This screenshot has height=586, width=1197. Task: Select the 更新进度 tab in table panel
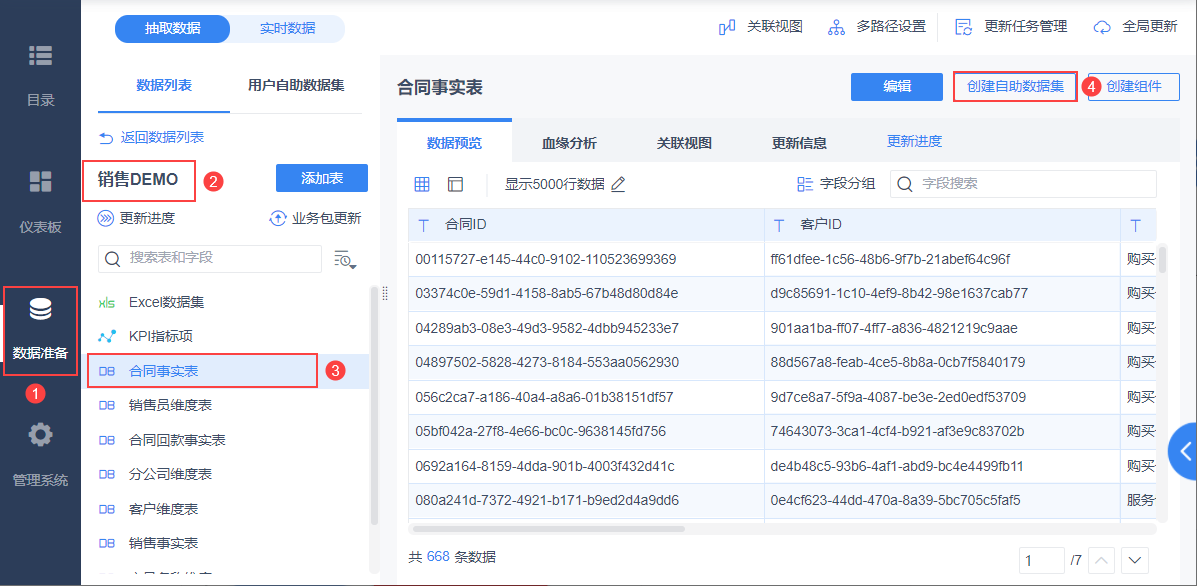tap(914, 141)
